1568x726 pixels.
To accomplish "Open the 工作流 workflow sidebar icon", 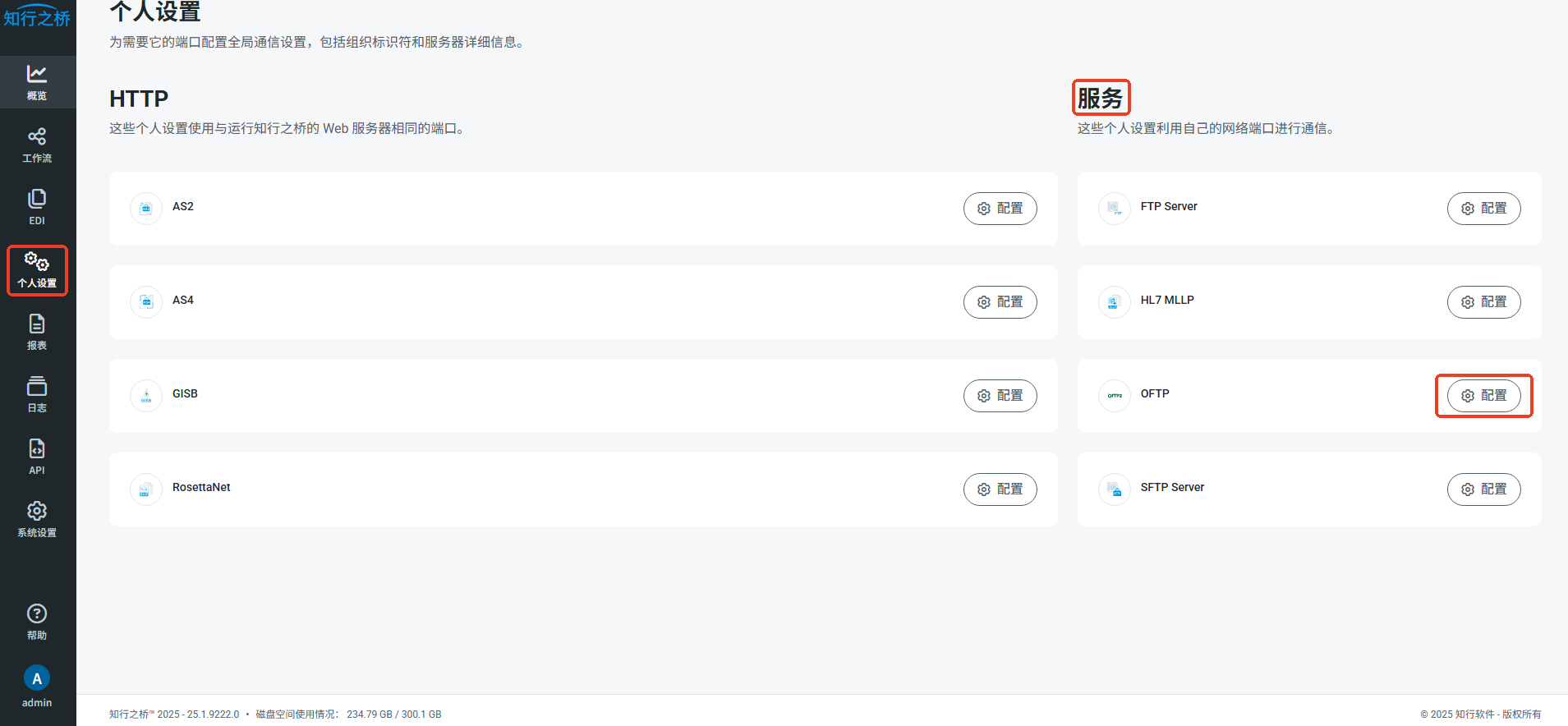I will click(x=37, y=145).
